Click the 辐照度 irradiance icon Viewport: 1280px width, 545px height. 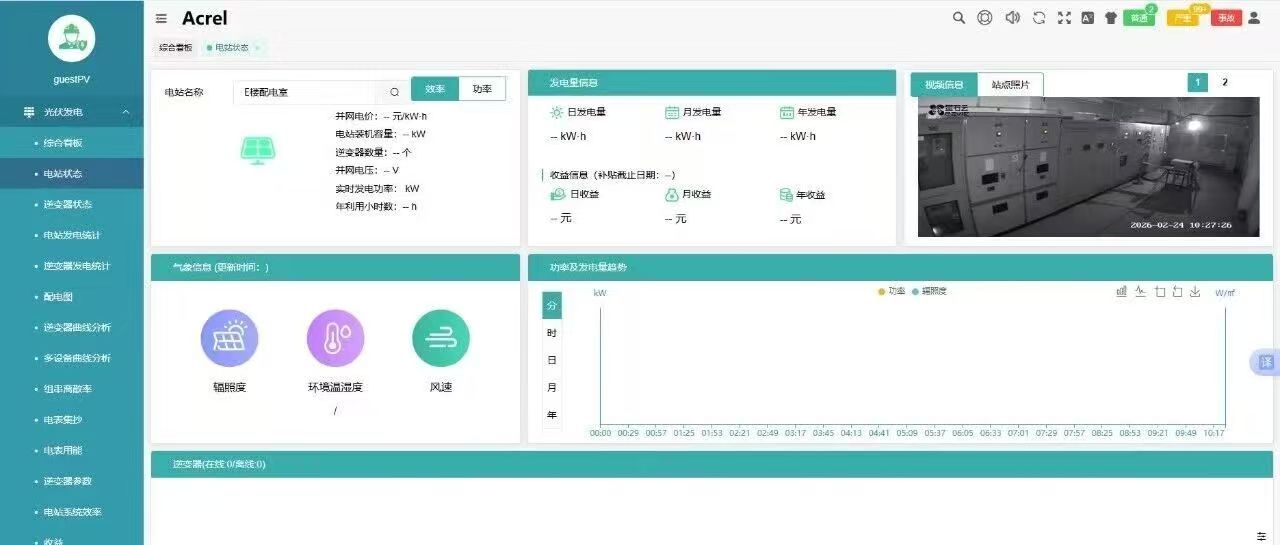[x=229, y=338]
